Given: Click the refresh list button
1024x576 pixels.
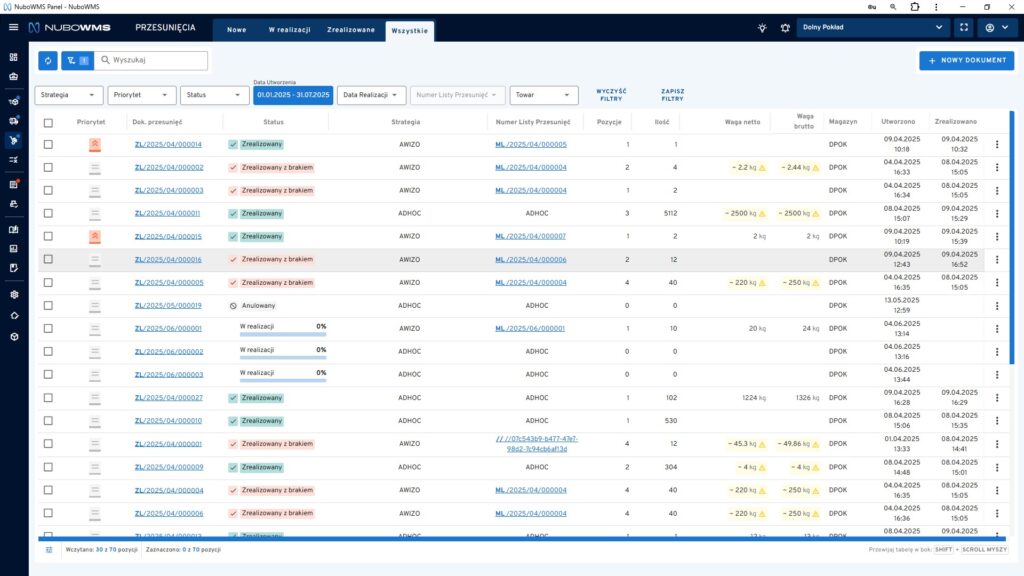Looking at the screenshot, I should [48, 61].
